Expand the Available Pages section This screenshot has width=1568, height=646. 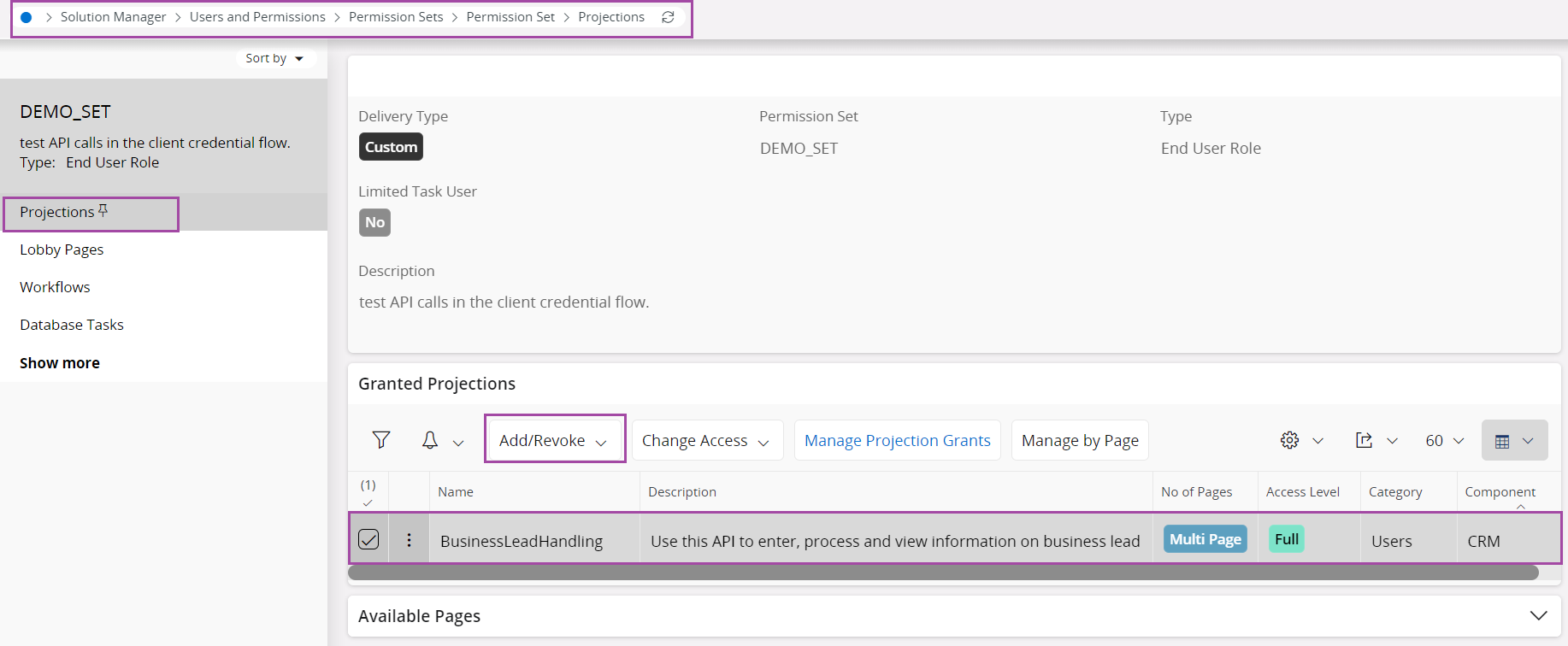coord(1538,616)
